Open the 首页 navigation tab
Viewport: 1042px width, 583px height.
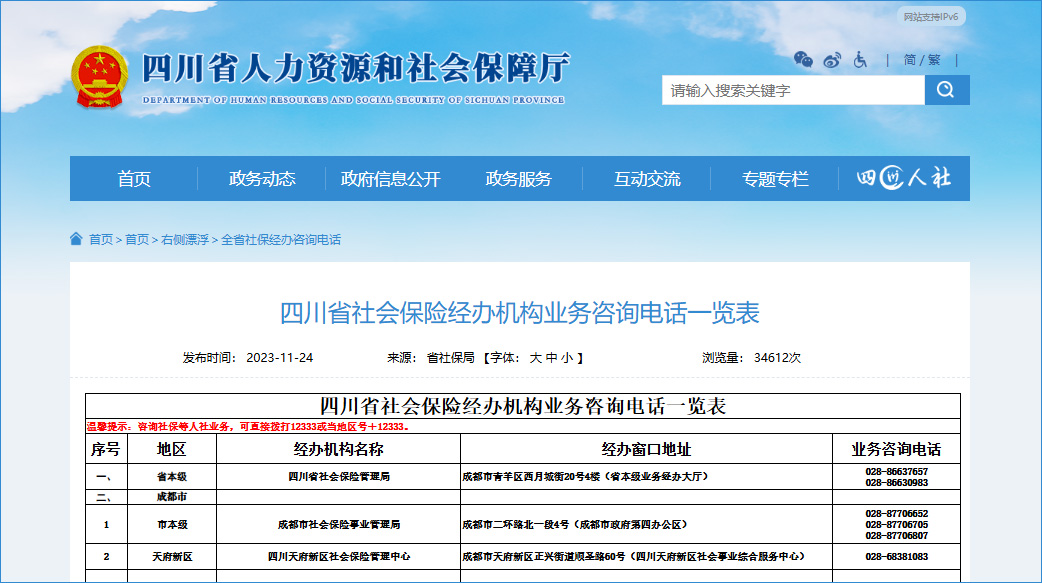point(134,179)
